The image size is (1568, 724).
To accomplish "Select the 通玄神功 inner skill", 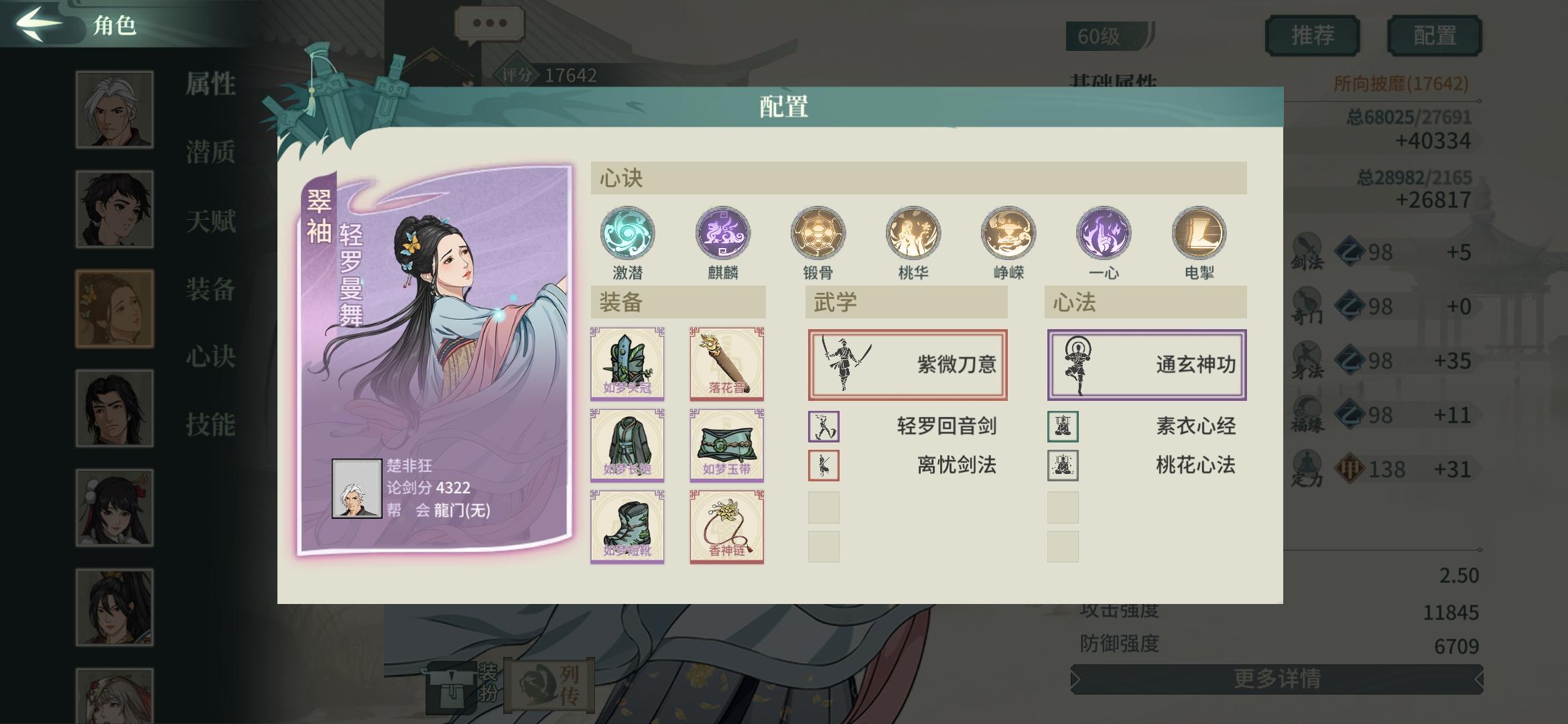I will click(x=1147, y=365).
